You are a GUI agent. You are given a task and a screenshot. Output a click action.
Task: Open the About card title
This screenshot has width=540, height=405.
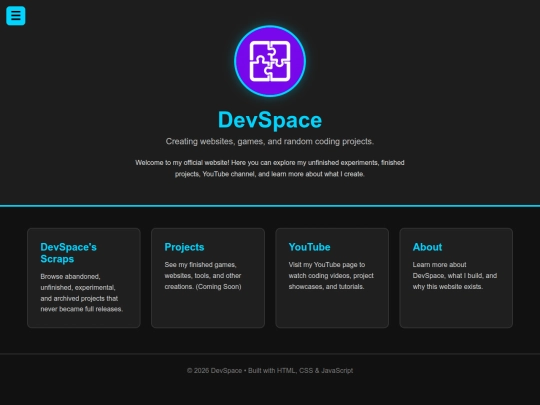tap(427, 247)
